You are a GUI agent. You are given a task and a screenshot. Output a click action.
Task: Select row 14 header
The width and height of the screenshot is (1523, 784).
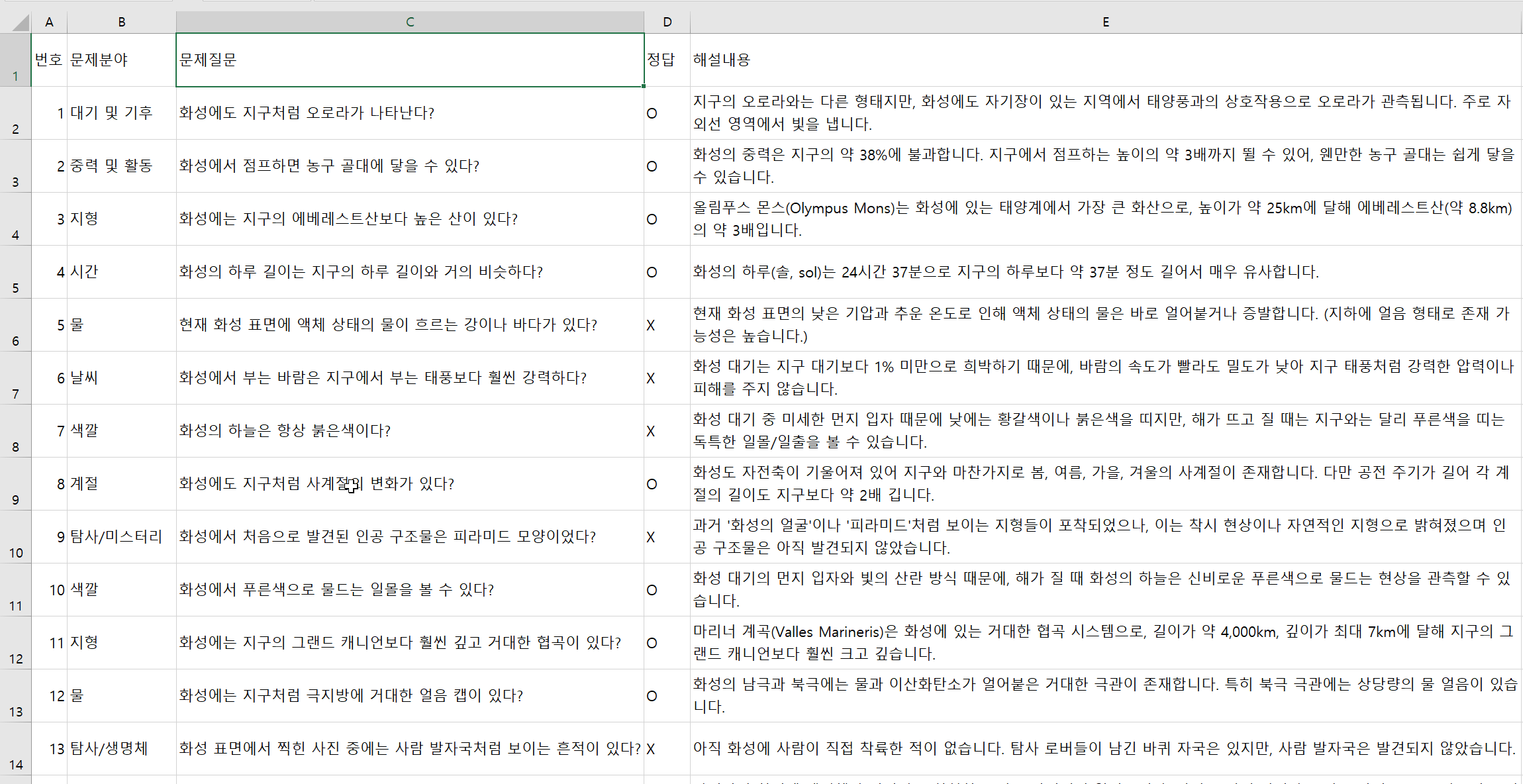point(15,749)
